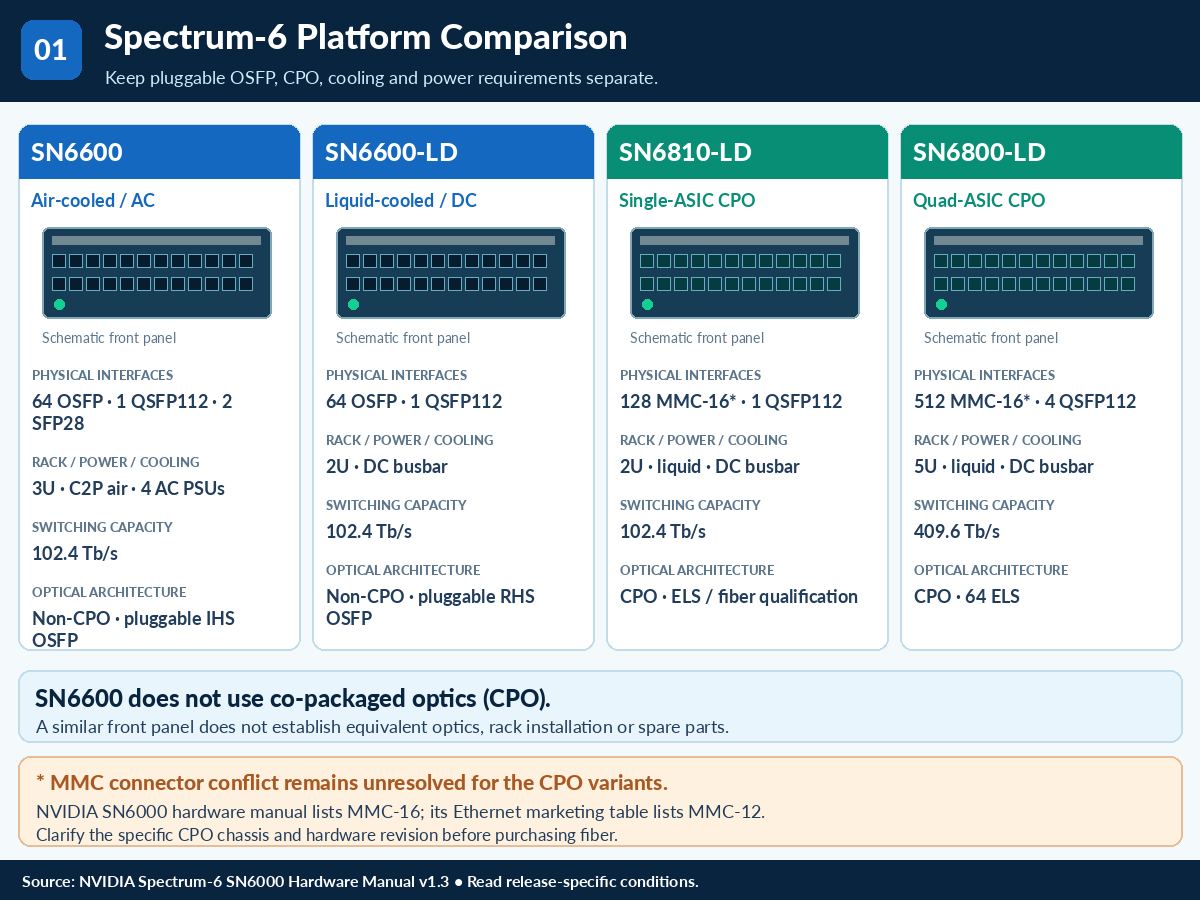Select the SN6800-LD card header

[1041, 152]
